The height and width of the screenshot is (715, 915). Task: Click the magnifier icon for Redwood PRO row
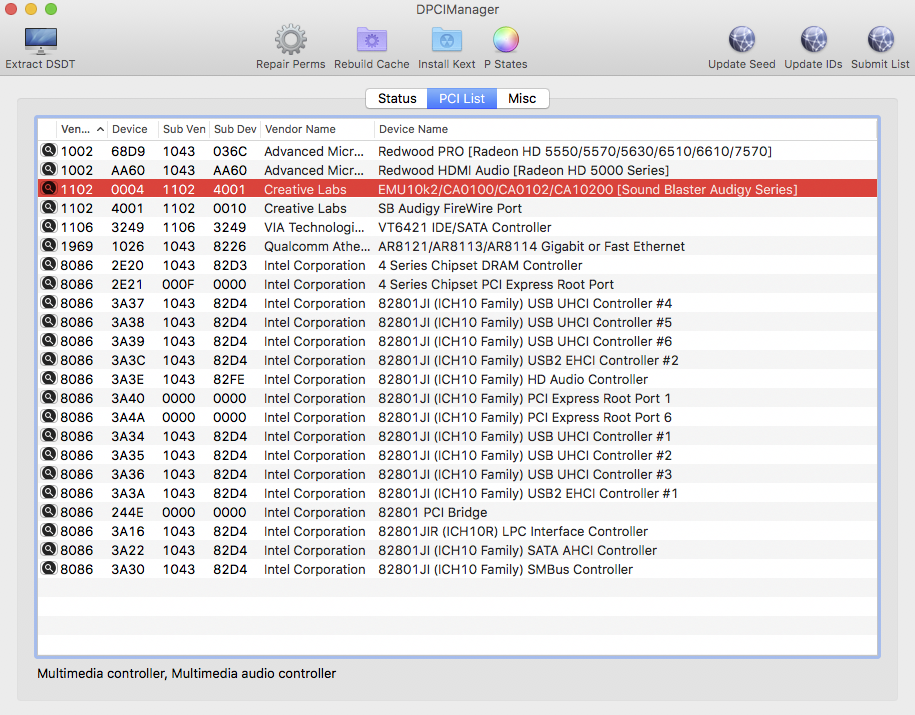pos(49,150)
